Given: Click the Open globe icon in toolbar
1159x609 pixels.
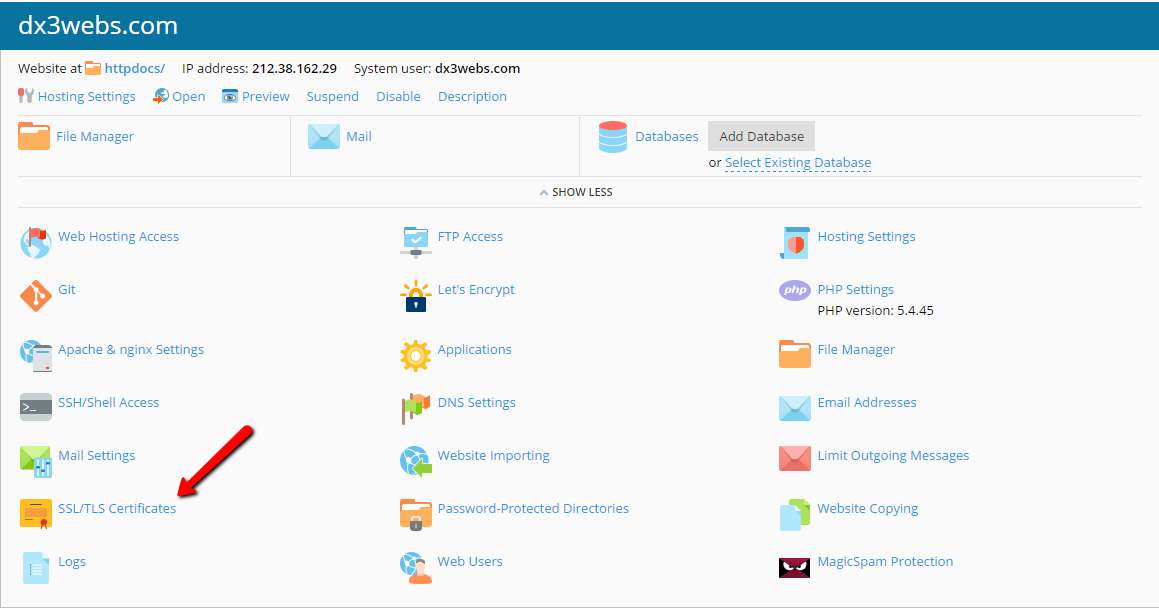Looking at the screenshot, I should click(x=160, y=96).
